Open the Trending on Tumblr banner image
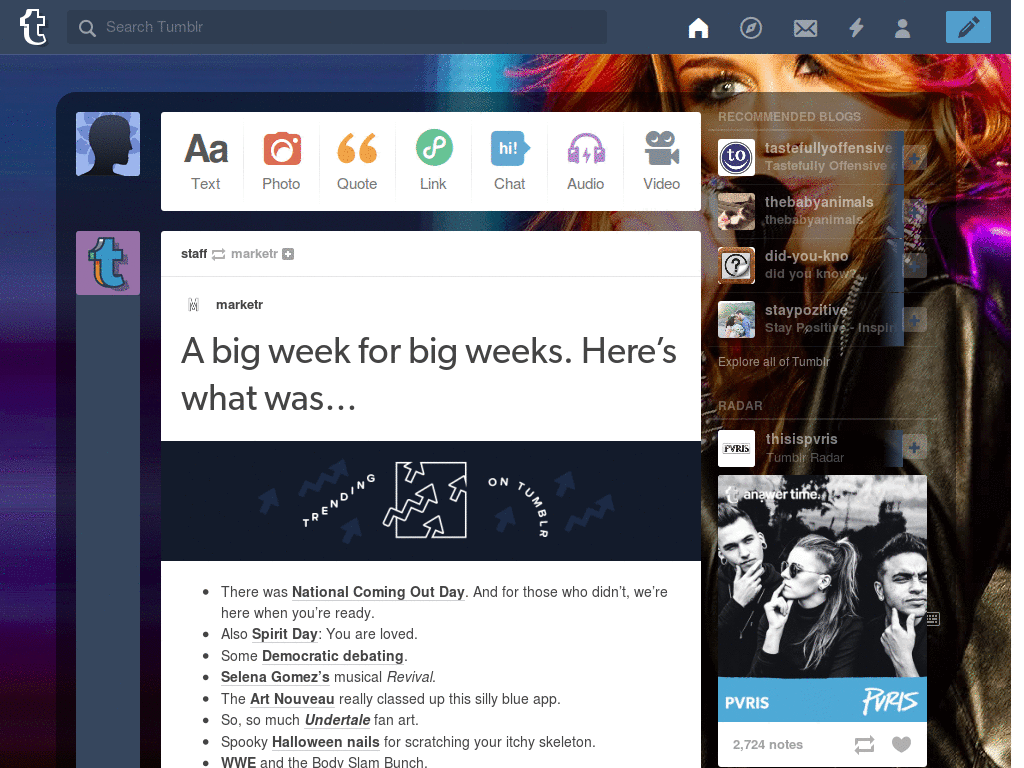 tap(431, 501)
